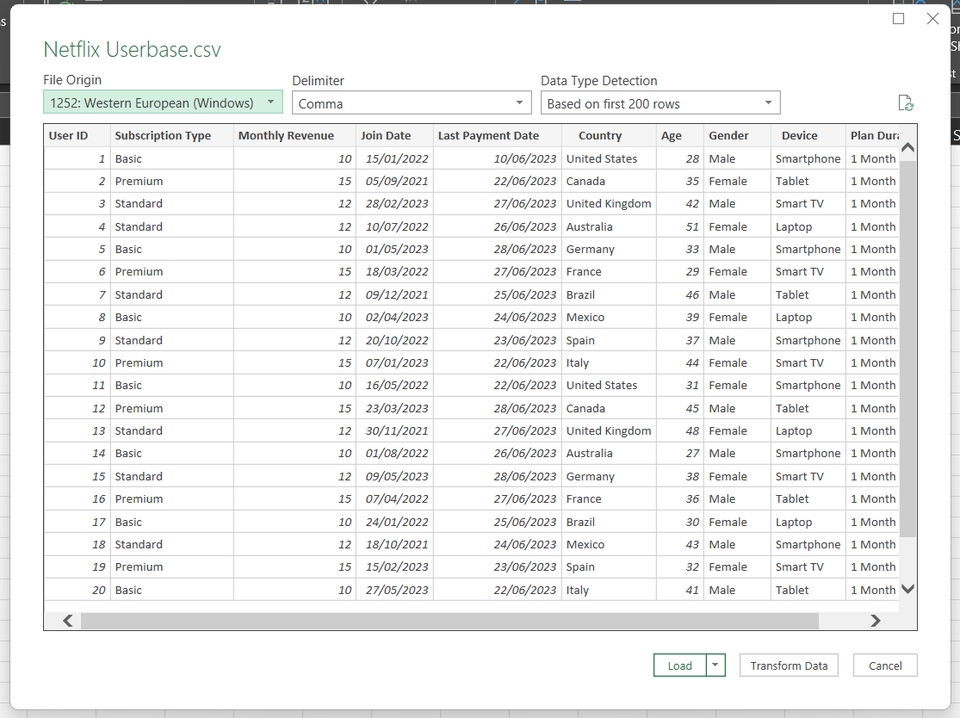Select the Subscription Type column header
Viewport: 960px width, 718px height.
tap(171, 135)
